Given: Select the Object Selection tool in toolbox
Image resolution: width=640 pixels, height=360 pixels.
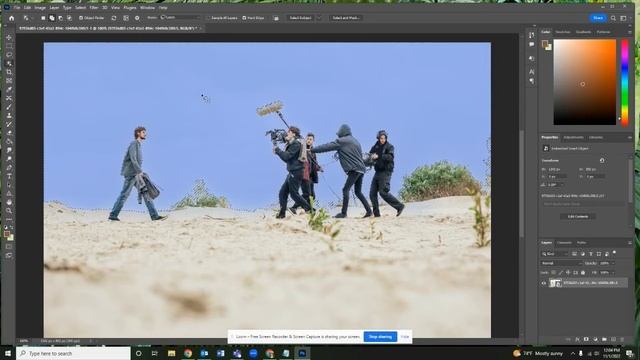Looking at the screenshot, I should coord(9,63).
